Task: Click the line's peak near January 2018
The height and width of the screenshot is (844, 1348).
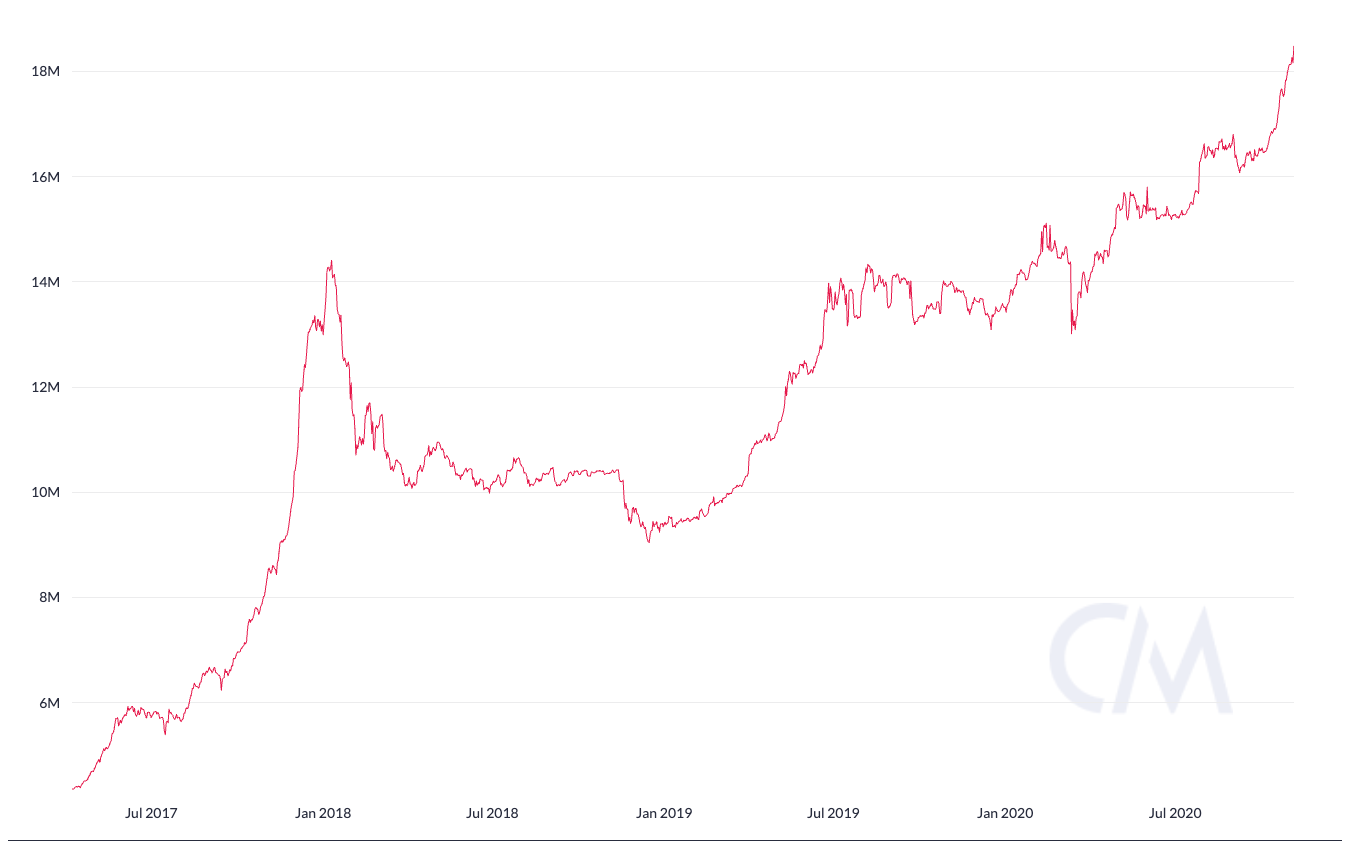Action: pos(331,262)
